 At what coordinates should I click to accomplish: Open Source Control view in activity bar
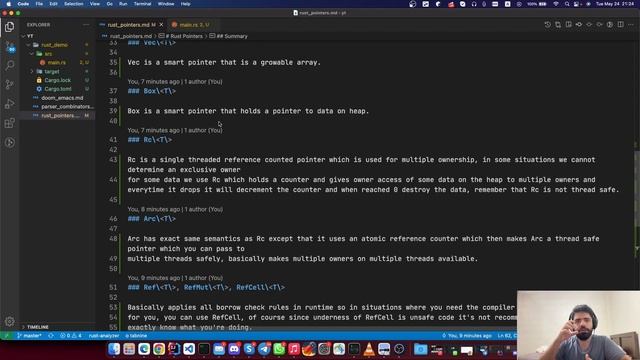pos(9,84)
